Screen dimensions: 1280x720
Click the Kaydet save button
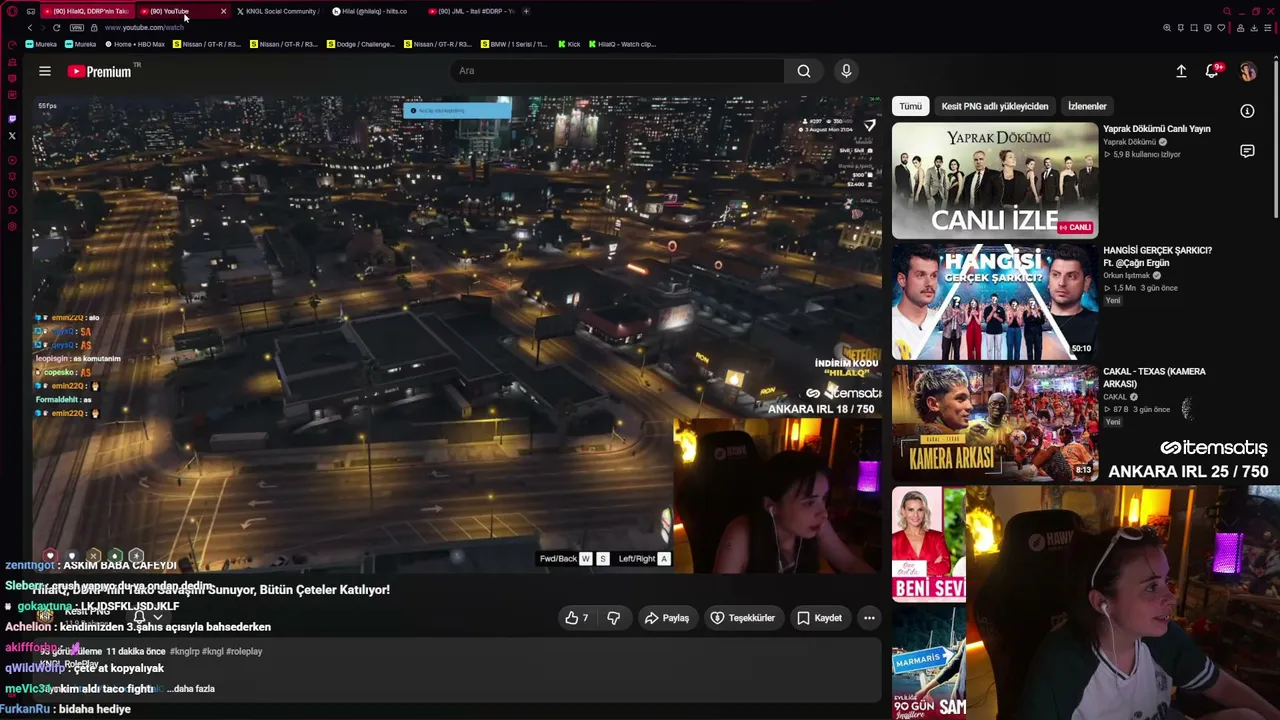pos(819,618)
